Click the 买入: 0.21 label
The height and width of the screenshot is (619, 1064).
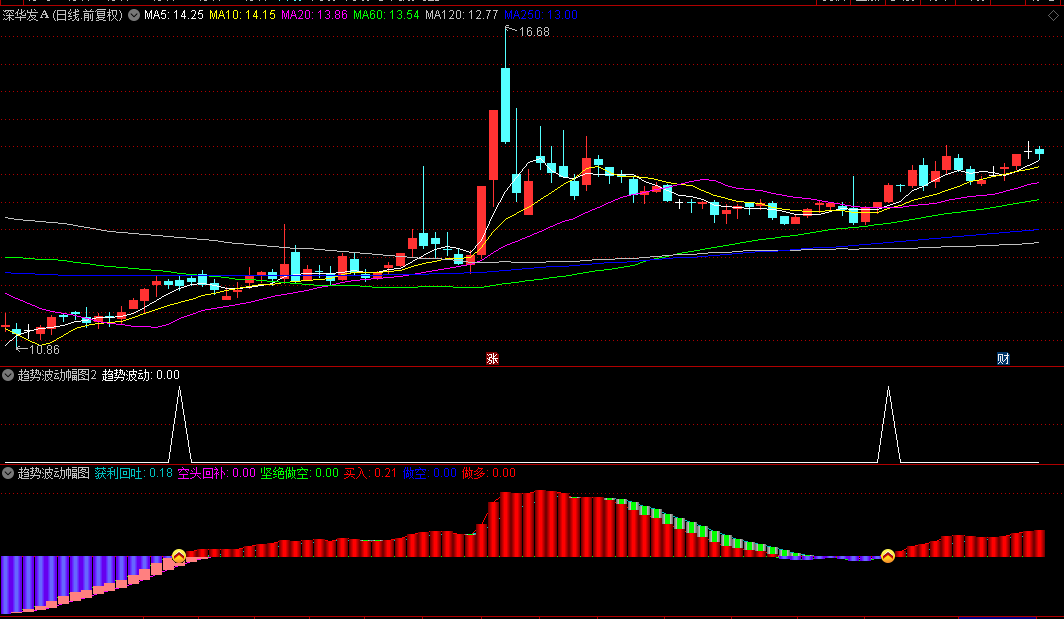370,473
